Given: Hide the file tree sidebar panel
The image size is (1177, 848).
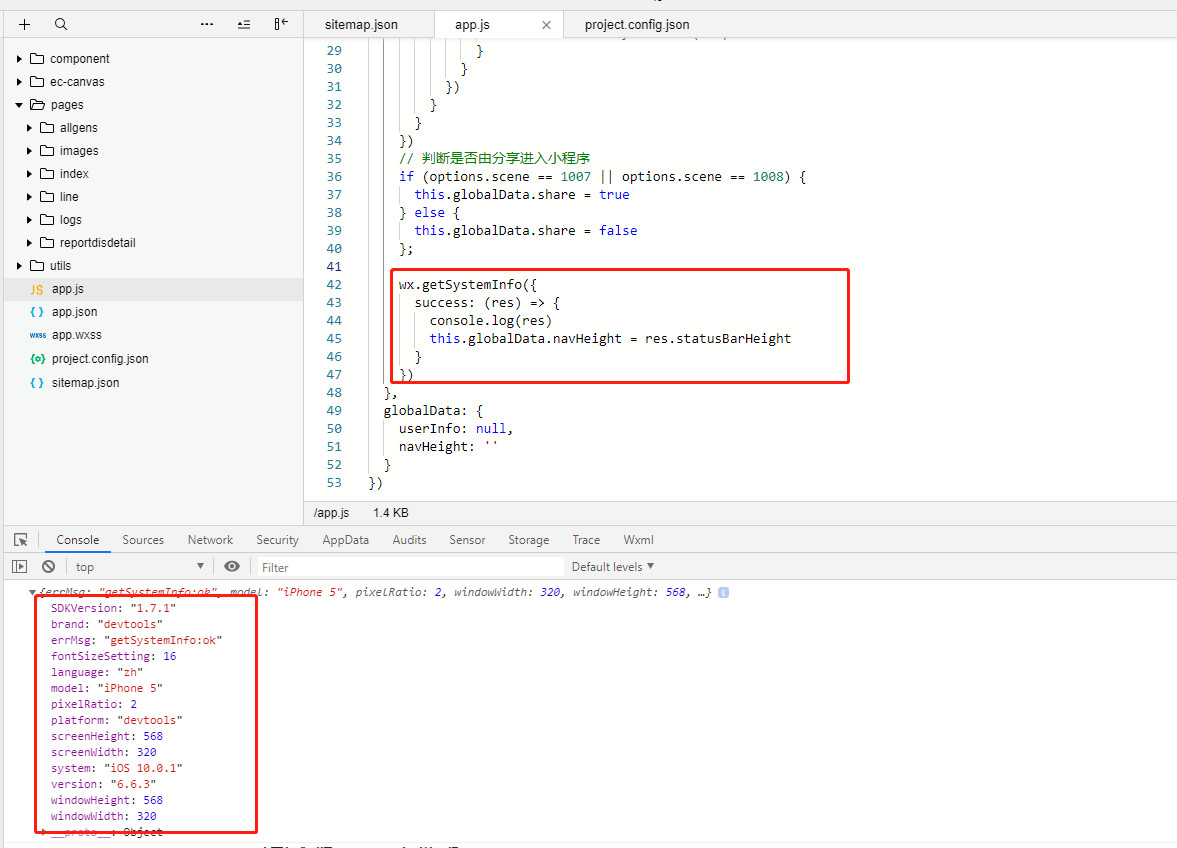Looking at the screenshot, I should pos(281,24).
